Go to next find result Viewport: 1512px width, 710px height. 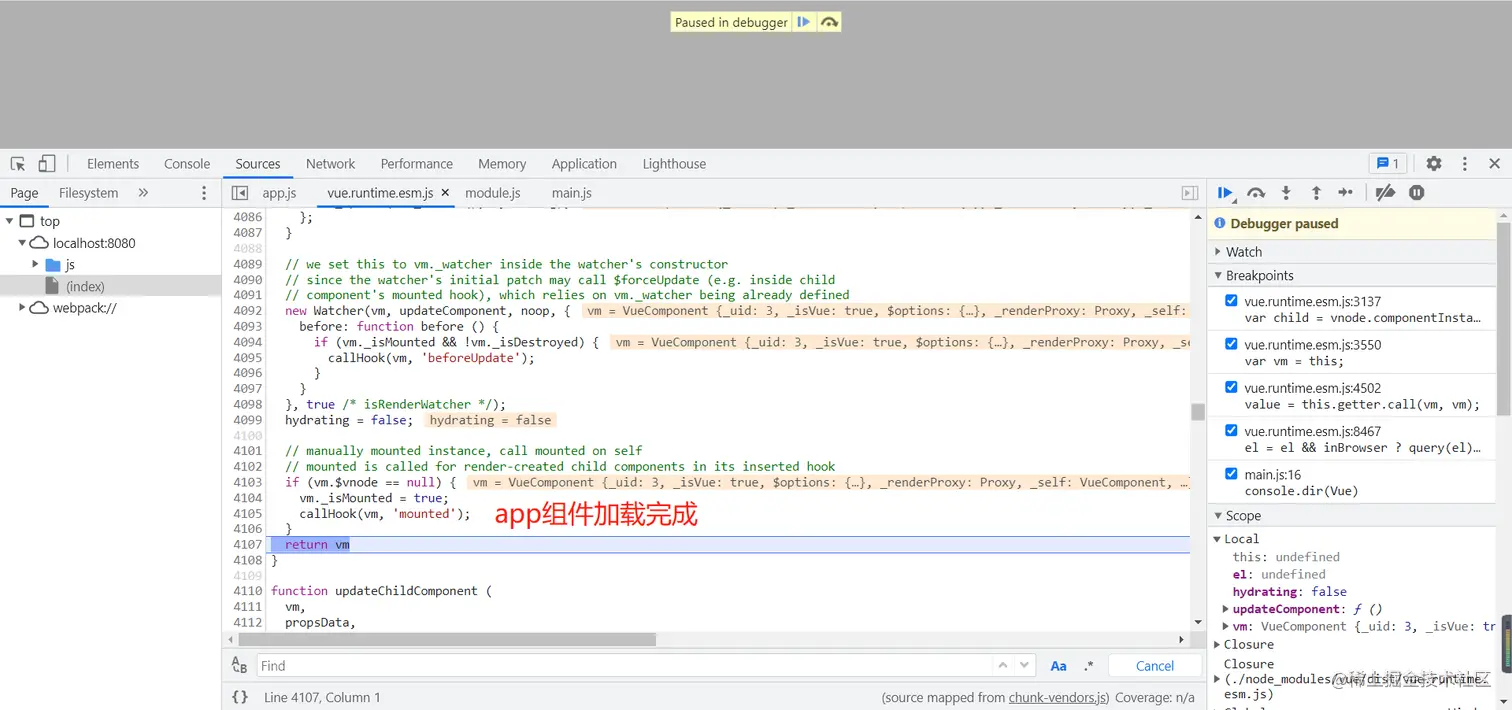tap(1024, 665)
